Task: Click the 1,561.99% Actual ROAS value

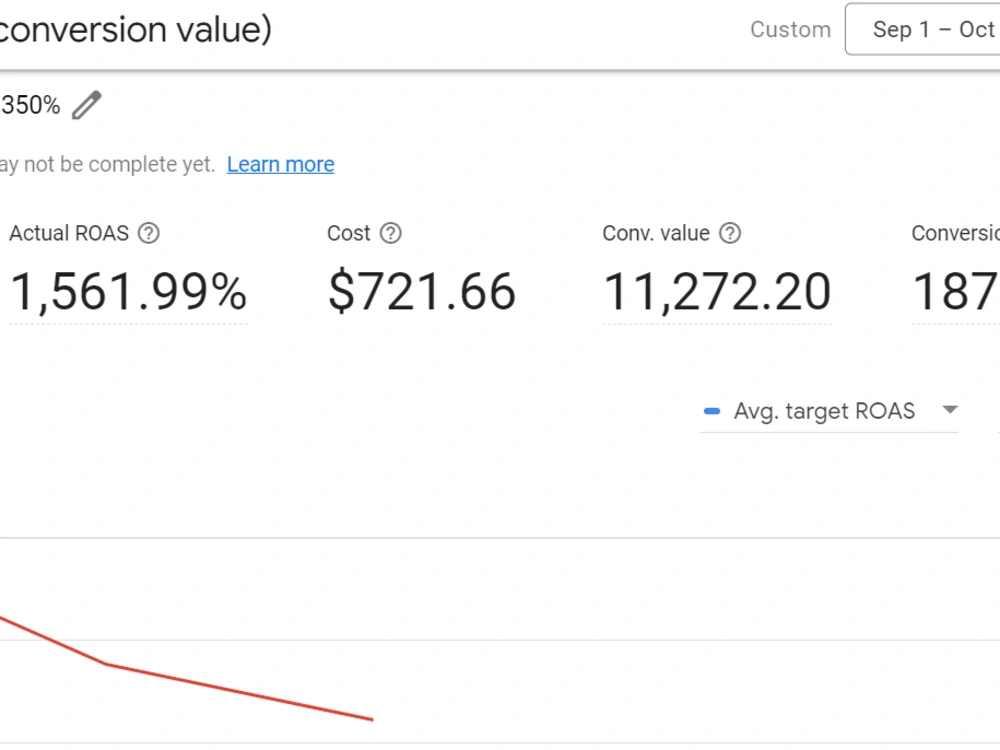Action: pos(128,292)
